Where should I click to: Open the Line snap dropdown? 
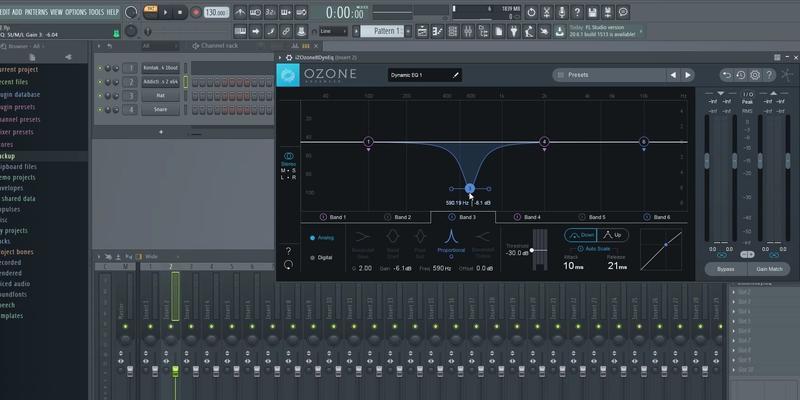tap(332, 31)
